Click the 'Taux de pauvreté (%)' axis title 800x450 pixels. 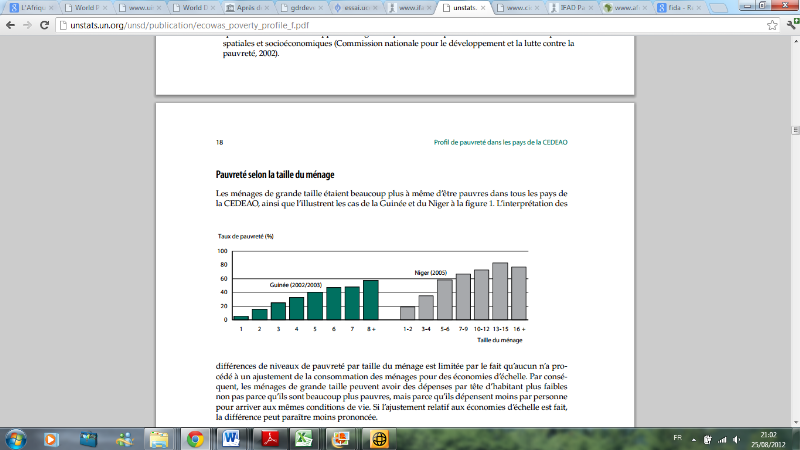245,236
